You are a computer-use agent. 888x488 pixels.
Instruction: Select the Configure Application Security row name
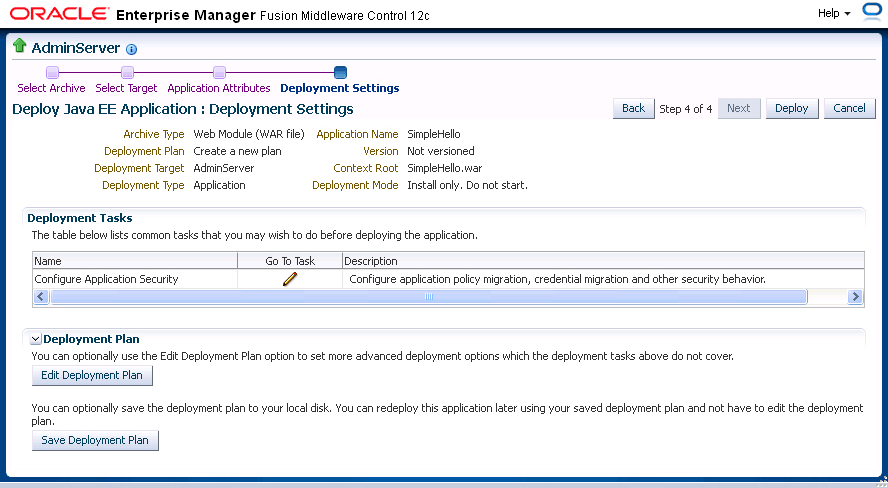106,279
